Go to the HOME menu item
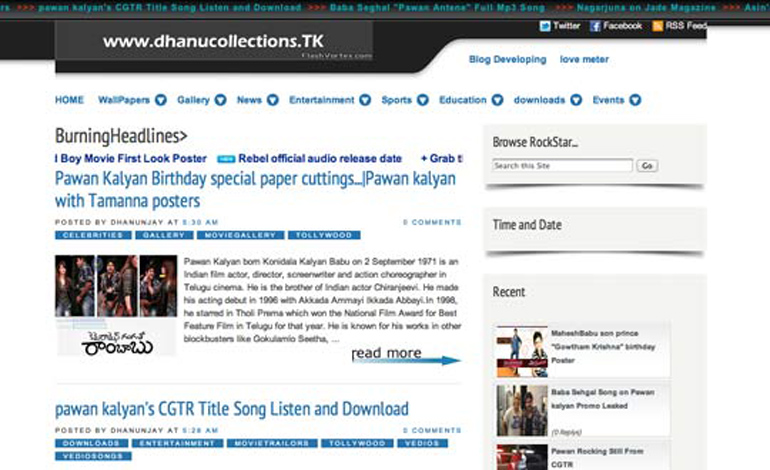Screen dimensions: 770x470 click(69, 100)
